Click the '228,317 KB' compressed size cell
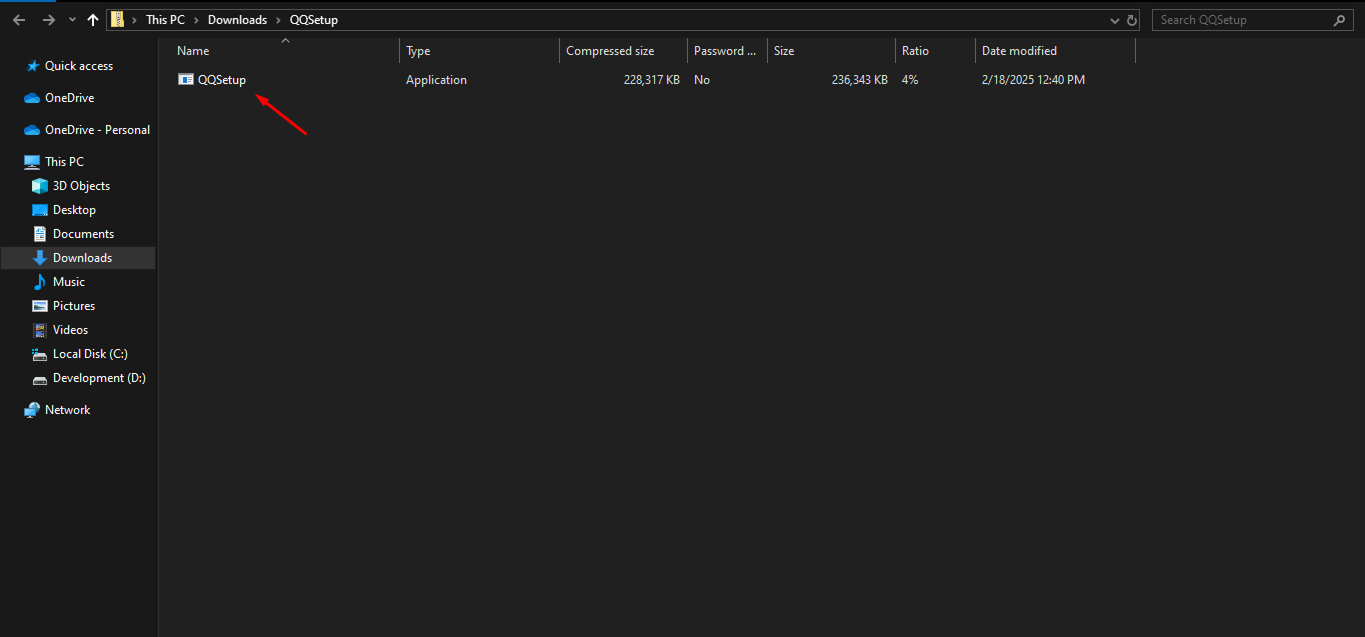This screenshot has width=1365, height=637. pos(651,80)
